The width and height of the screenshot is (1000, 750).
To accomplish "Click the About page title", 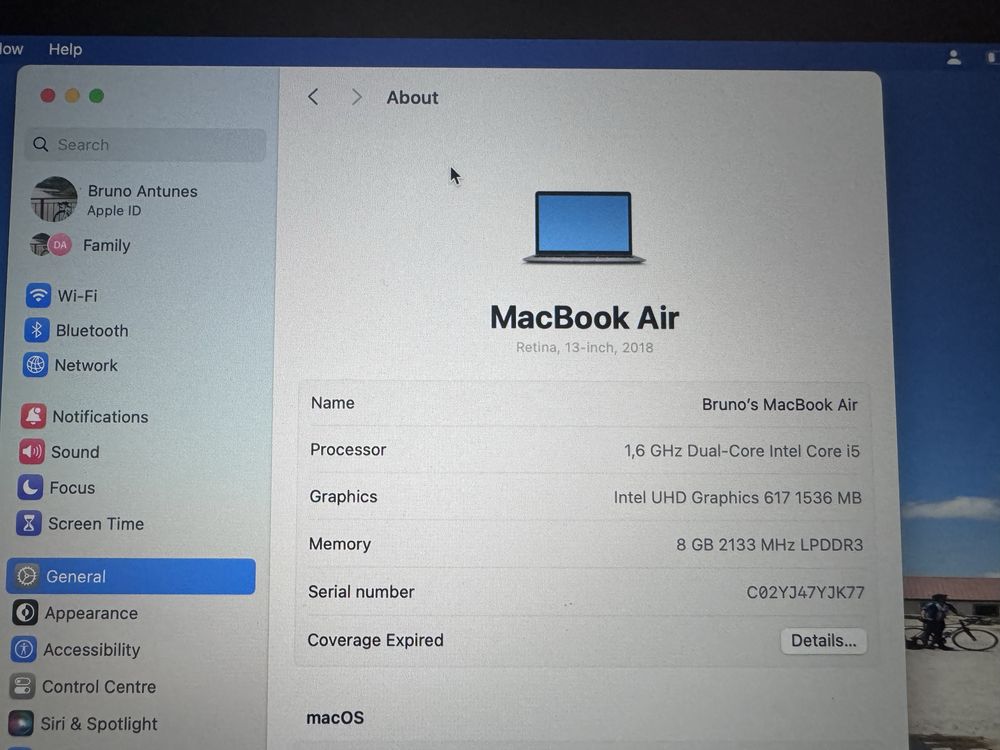I will [412, 98].
